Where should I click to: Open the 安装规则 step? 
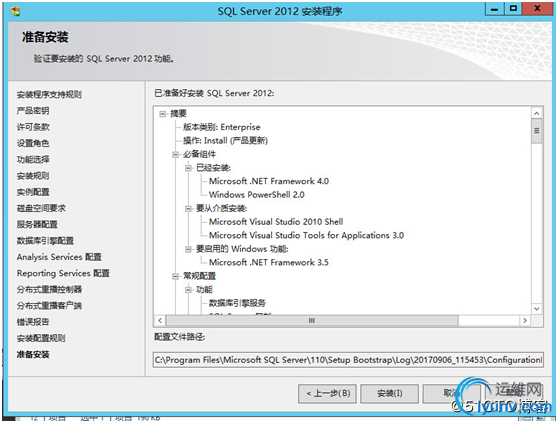[33, 176]
